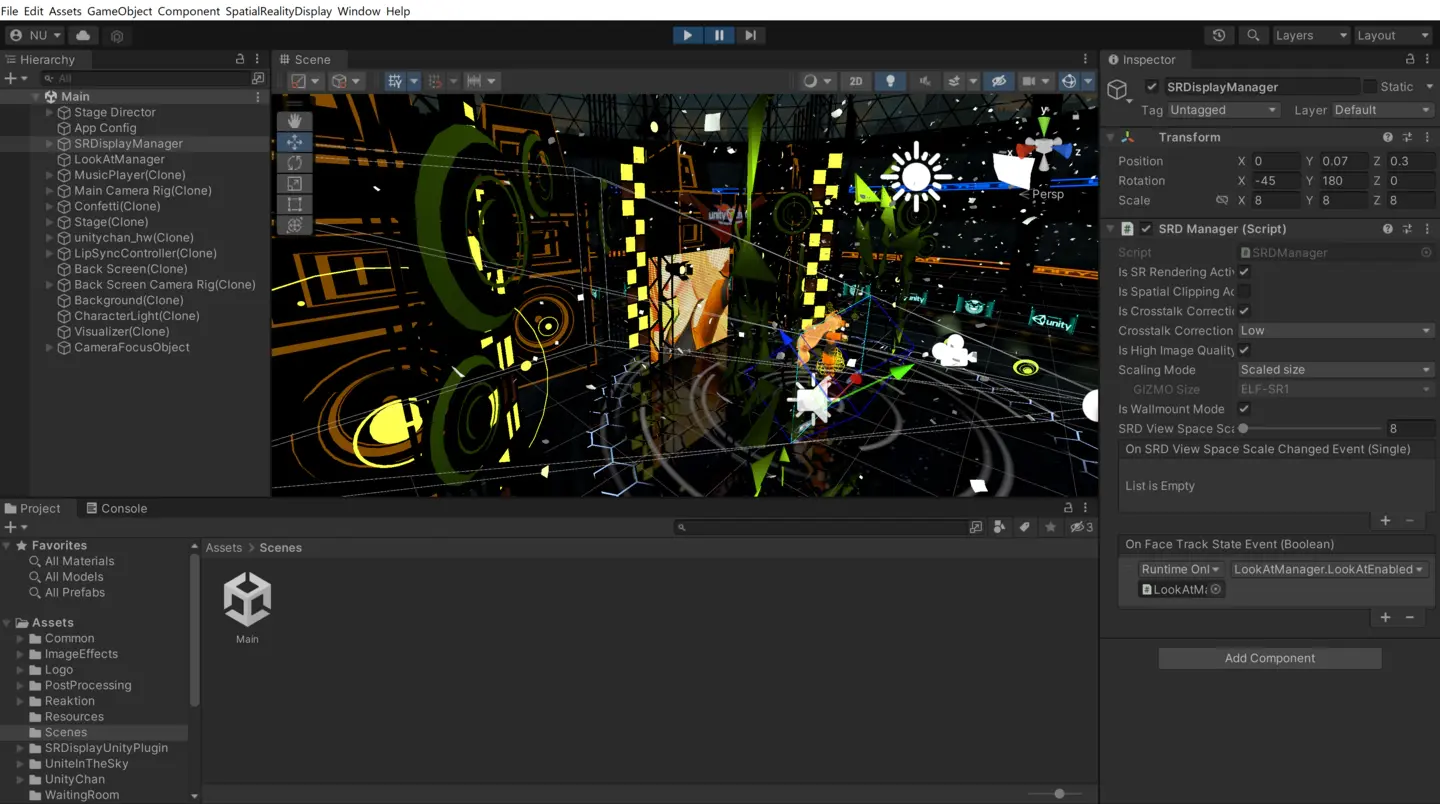Viewport: 1440px width, 804px height.
Task: Expand the Stage Director tree item
Action: (49, 113)
